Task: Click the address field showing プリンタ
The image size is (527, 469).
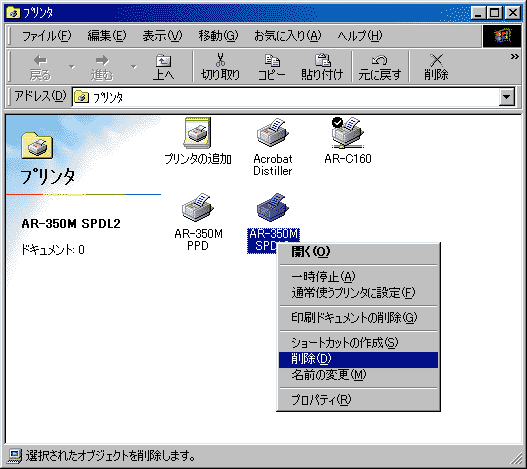Action: point(286,97)
